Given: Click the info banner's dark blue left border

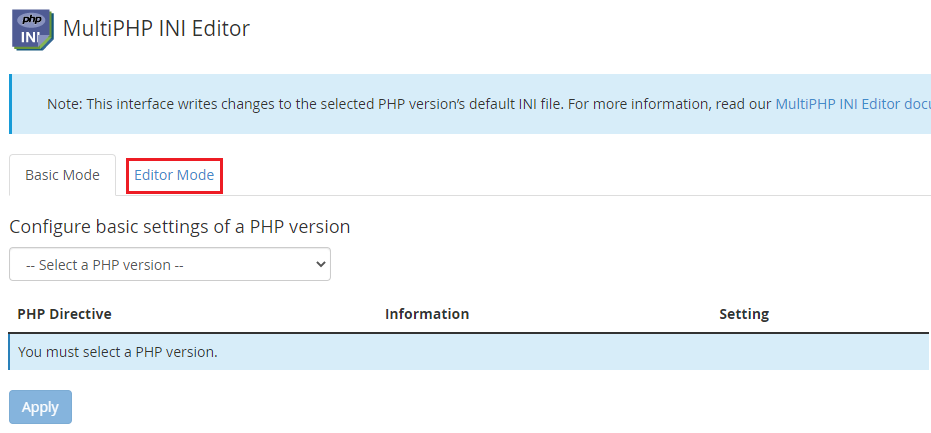Looking at the screenshot, I should [x=11, y=104].
